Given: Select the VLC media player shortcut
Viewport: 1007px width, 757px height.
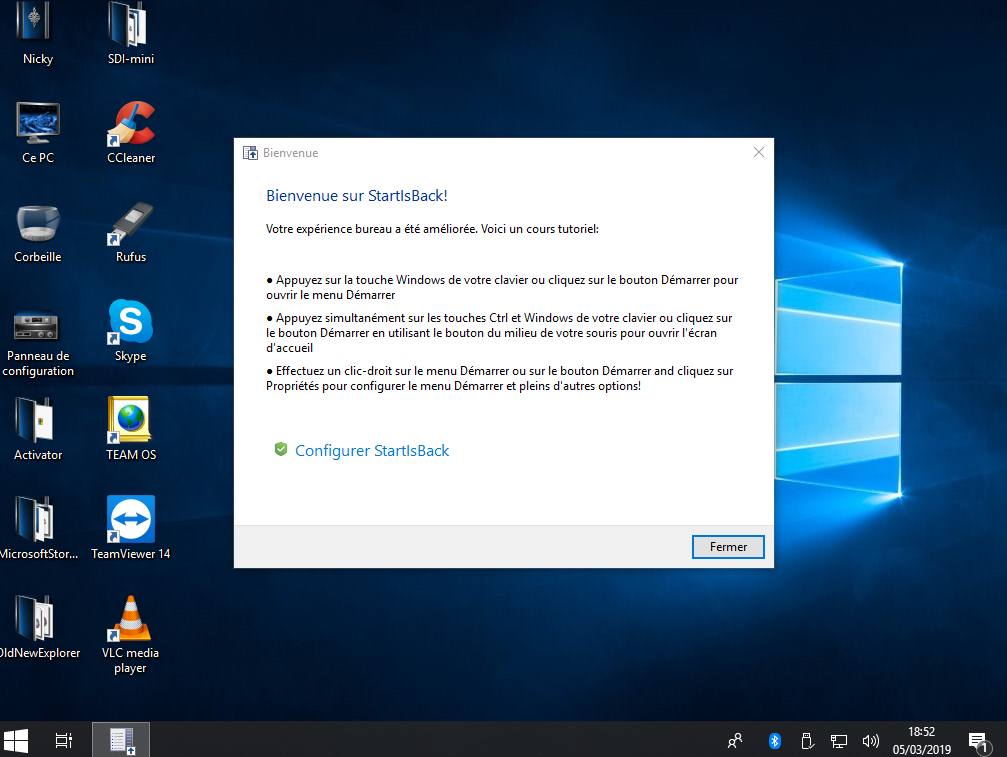Looking at the screenshot, I should point(130,634).
